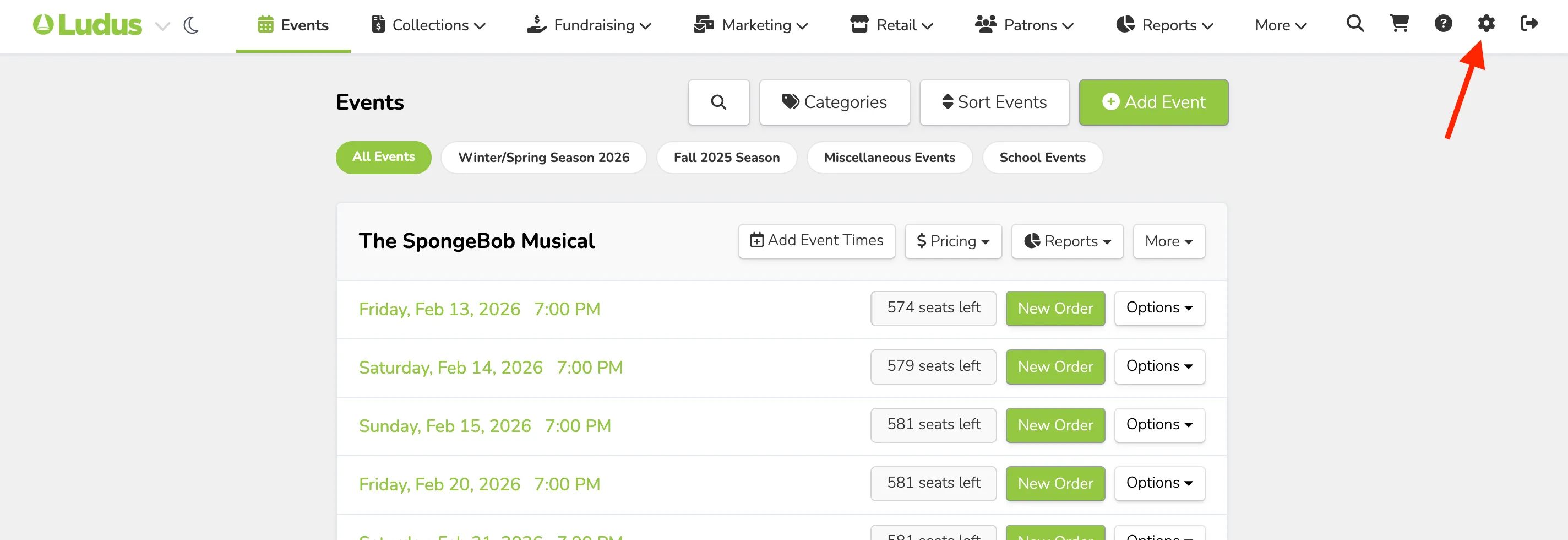The height and width of the screenshot is (540, 1568).
Task: Click Sort Events
Action: pos(995,102)
